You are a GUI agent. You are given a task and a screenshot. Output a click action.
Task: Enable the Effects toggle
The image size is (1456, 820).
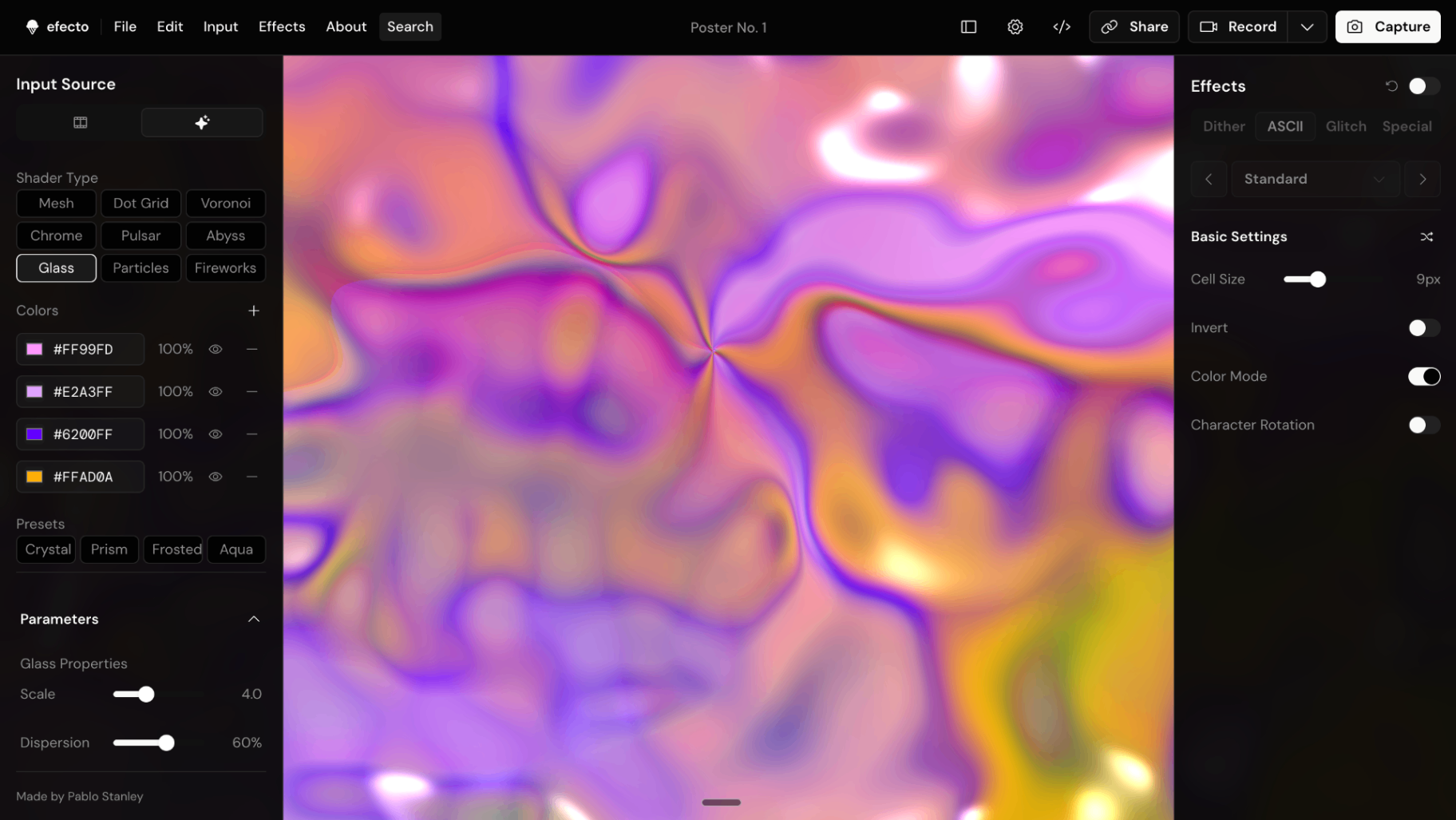1424,86
